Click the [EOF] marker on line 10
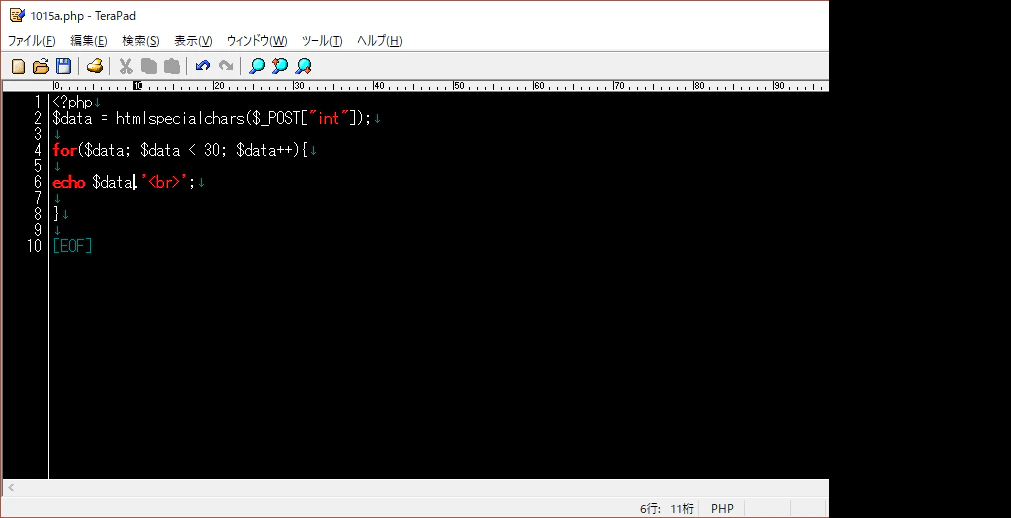The height and width of the screenshot is (518, 1011). [72, 246]
